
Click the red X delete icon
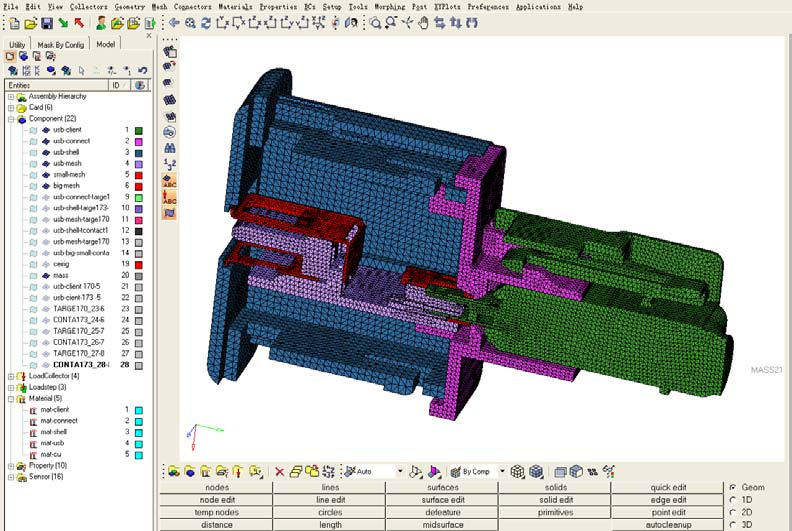point(279,472)
